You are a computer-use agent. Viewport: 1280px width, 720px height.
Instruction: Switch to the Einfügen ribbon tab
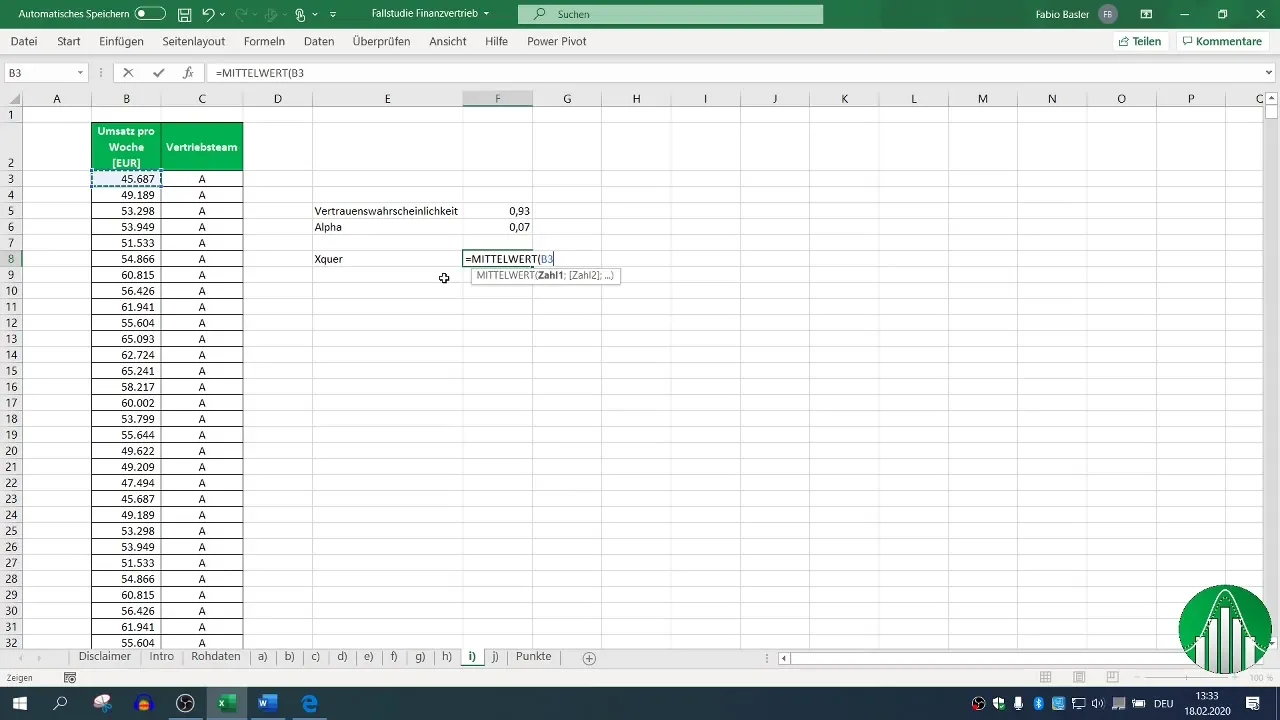pos(122,41)
